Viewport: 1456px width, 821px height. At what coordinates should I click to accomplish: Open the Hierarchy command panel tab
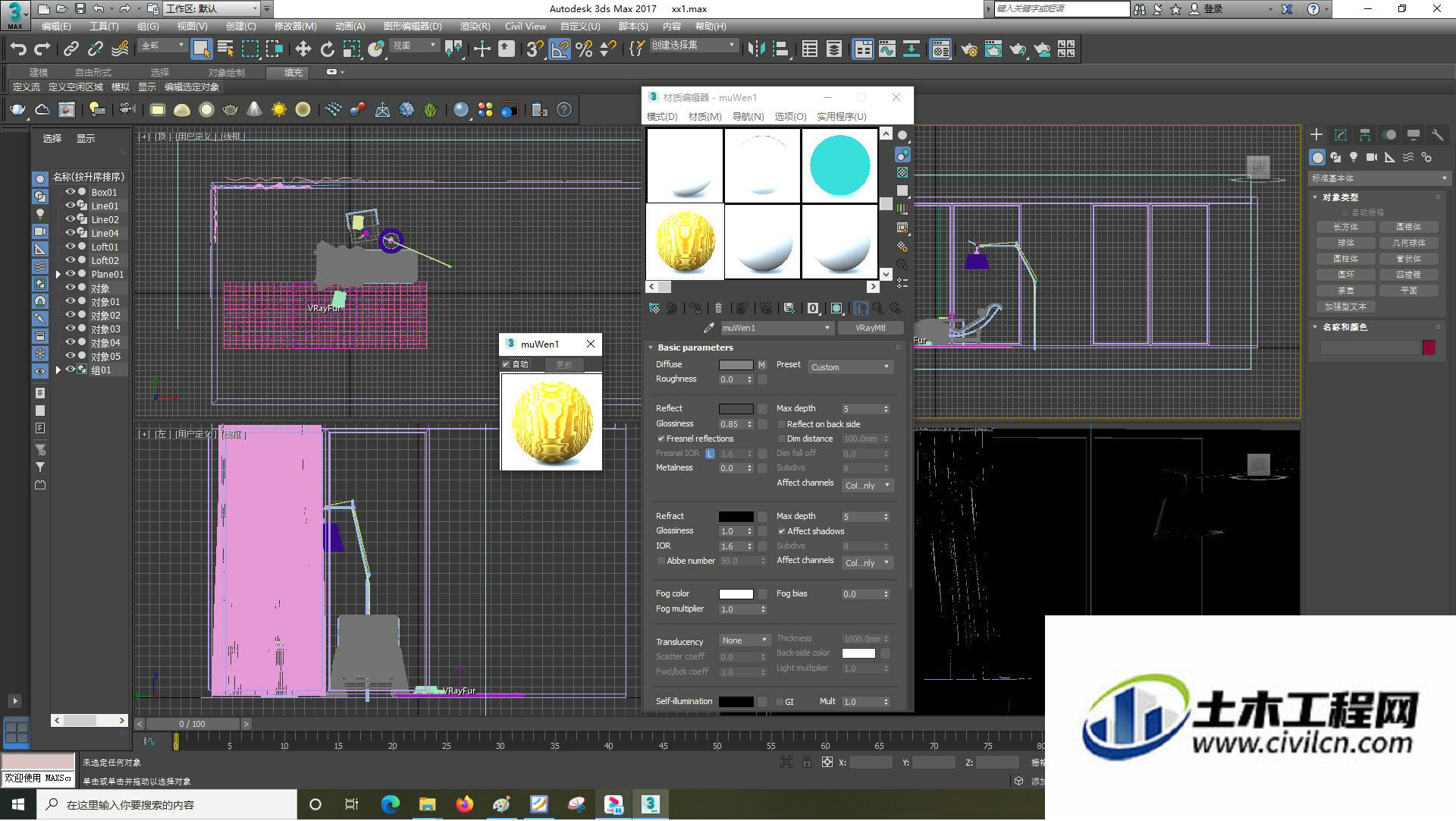1365,135
